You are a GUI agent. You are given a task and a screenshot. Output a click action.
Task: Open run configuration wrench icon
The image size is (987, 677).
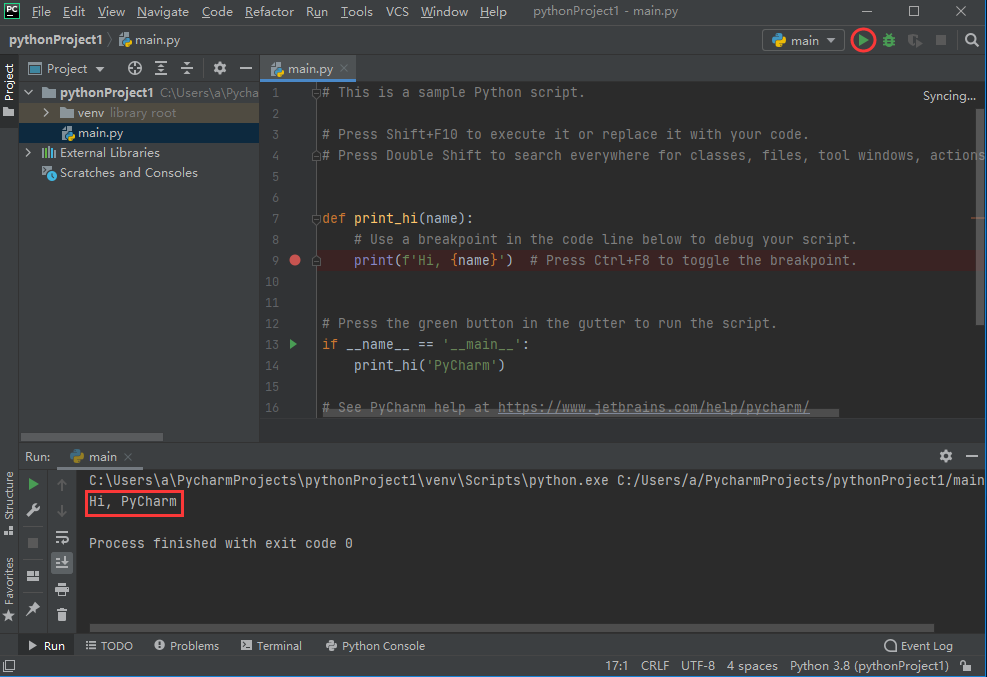[x=33, y=510]
